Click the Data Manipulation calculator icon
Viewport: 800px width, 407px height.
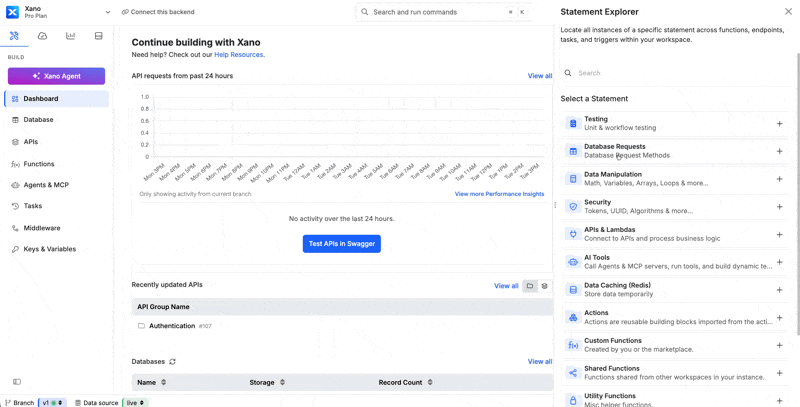coord(573,179)
